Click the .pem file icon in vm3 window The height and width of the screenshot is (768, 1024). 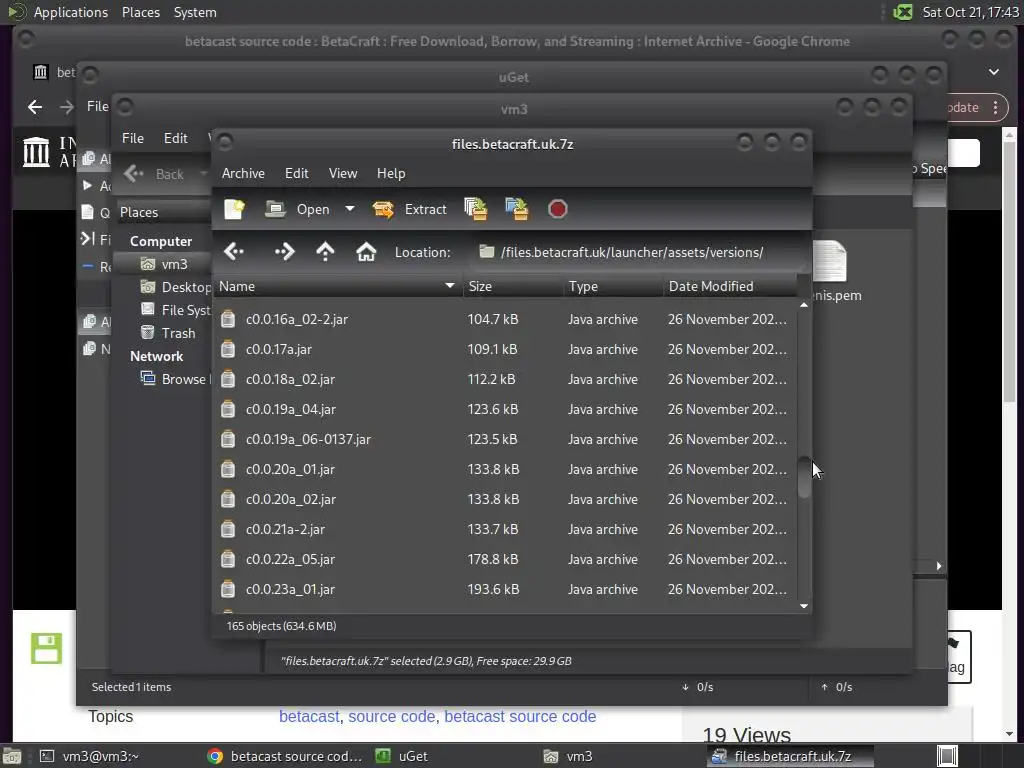point(830,260)
